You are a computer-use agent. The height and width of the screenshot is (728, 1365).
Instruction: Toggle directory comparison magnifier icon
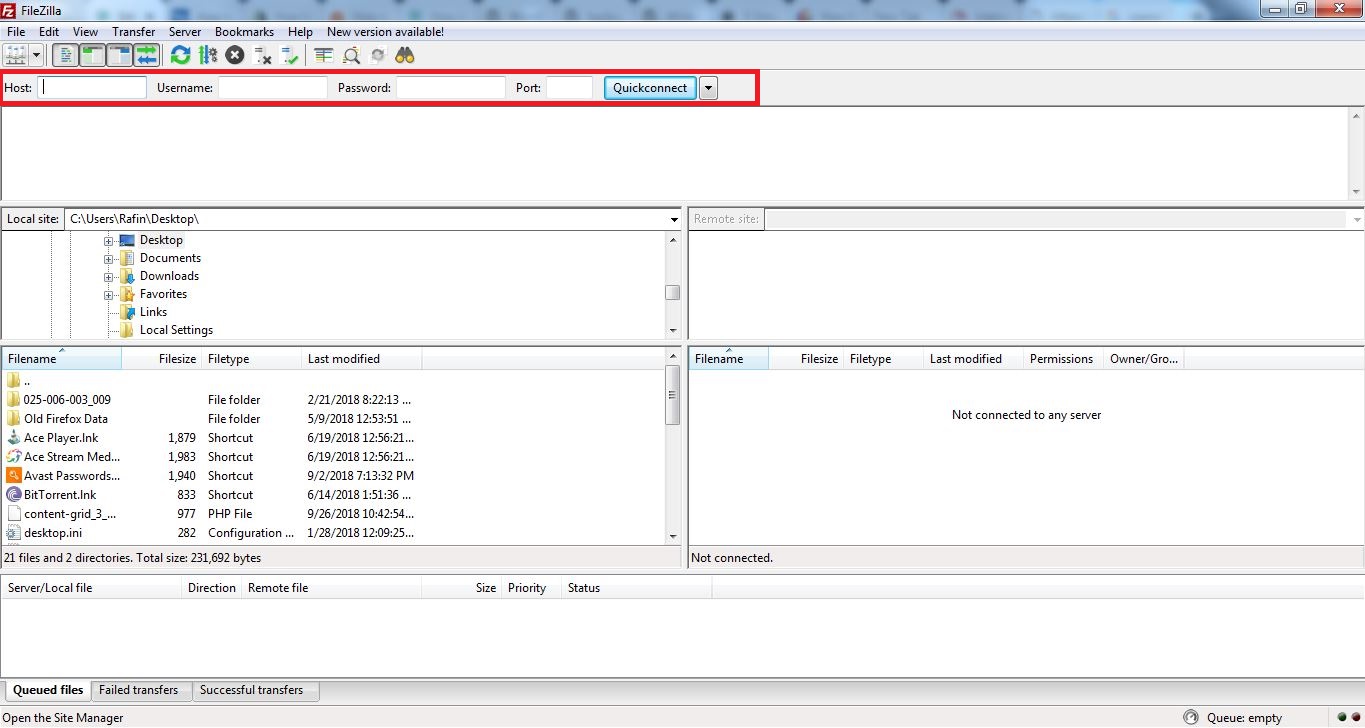(x=351, y=55)
